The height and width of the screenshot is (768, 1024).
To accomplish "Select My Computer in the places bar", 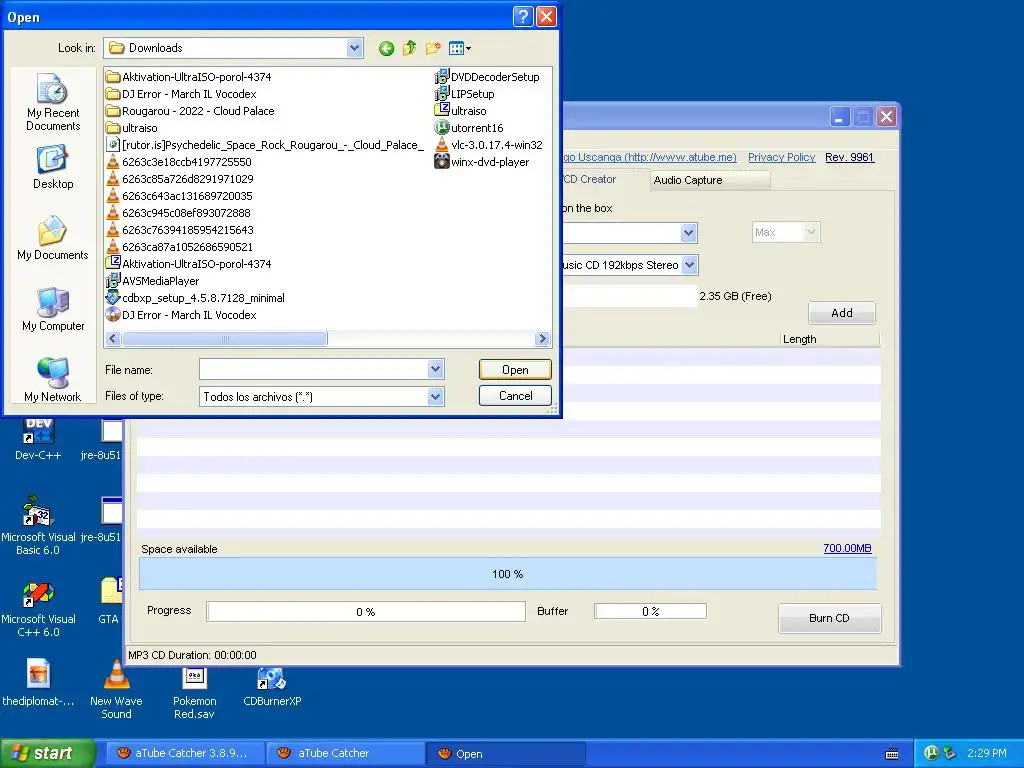I will 53,310.
